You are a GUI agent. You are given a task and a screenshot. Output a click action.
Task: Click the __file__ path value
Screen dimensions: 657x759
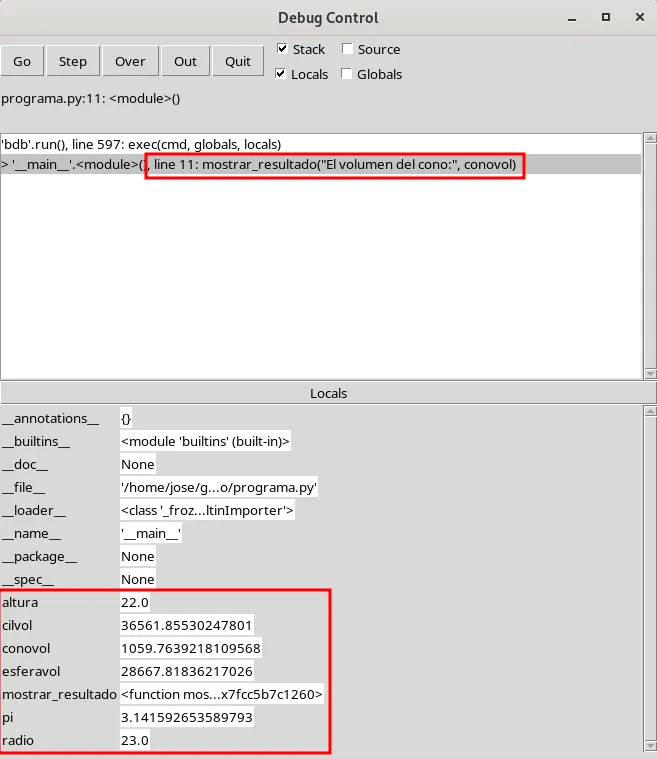(x=219, y=487)
